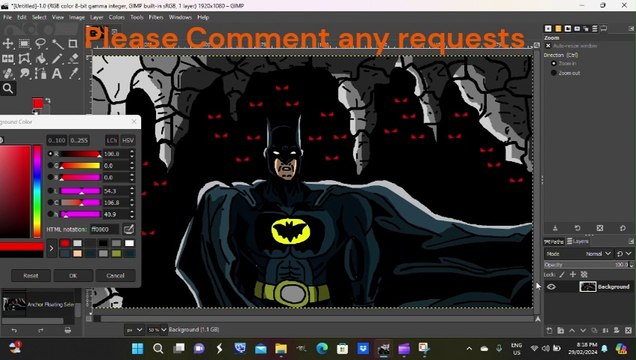Click the R value spinner arrows
Image resolution: width=636 pixels, height=360 pixels.
132,154
